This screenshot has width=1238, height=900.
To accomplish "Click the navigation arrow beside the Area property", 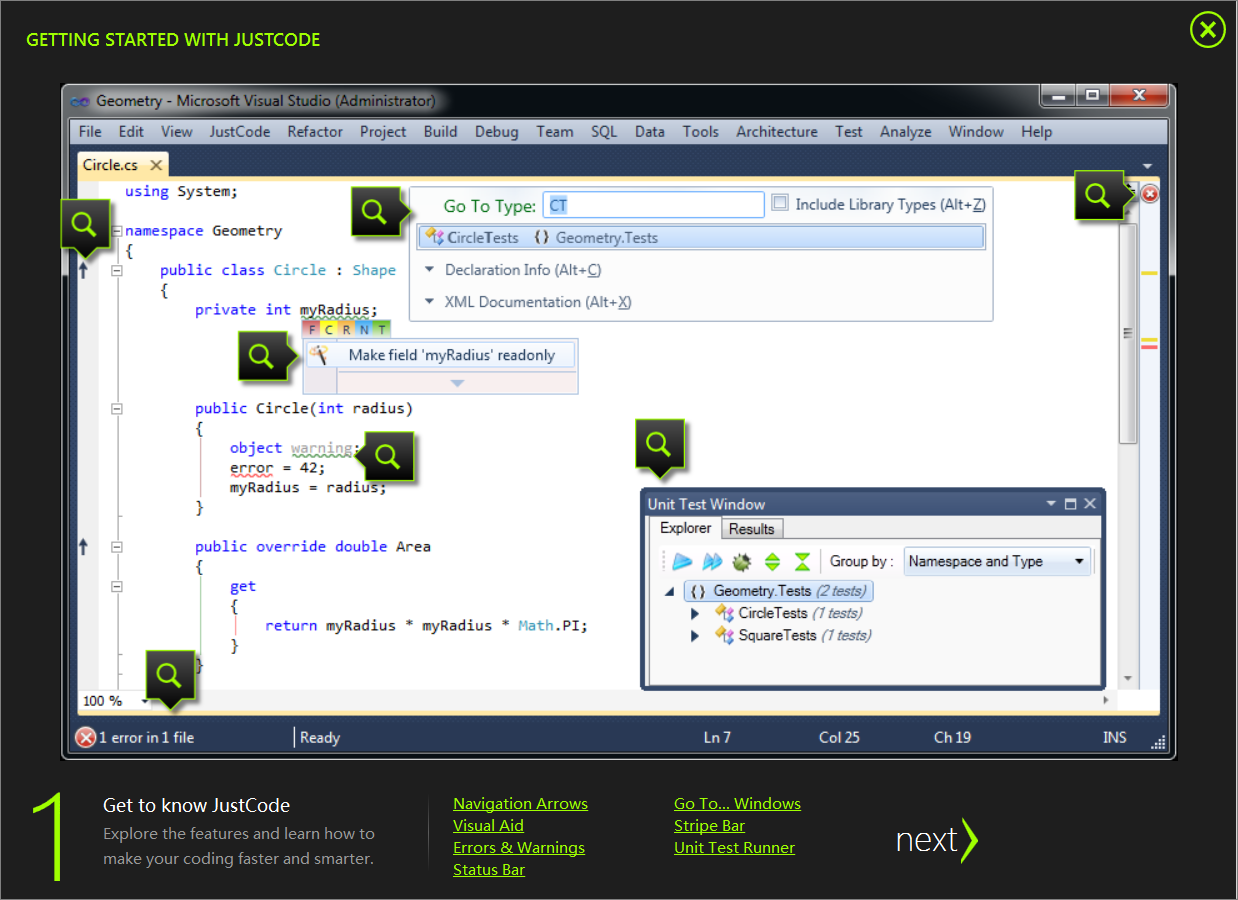I will [84, 546].
